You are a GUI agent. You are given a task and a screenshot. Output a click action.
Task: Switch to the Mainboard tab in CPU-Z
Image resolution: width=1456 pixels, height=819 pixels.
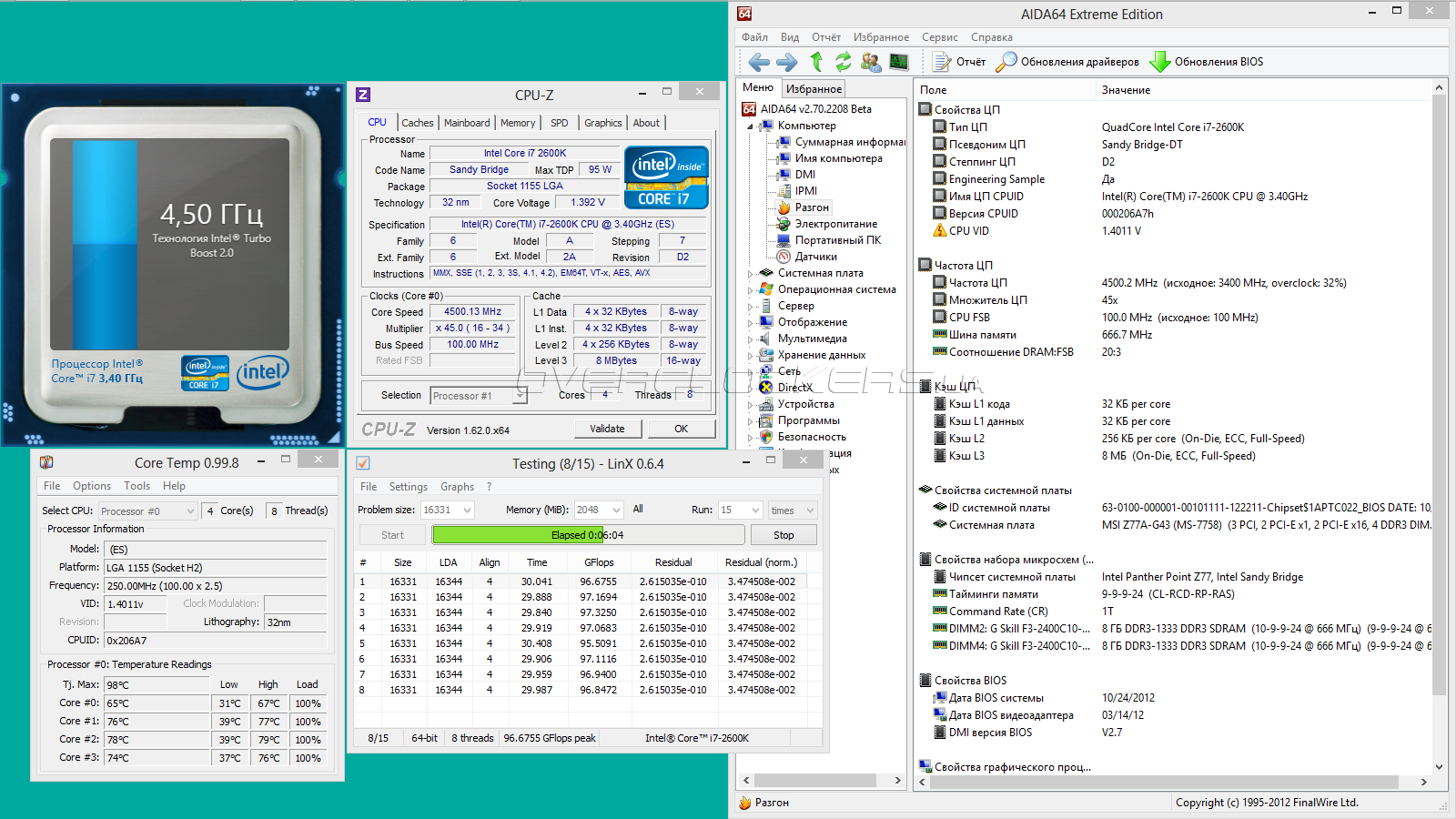(x=467, y=123)
